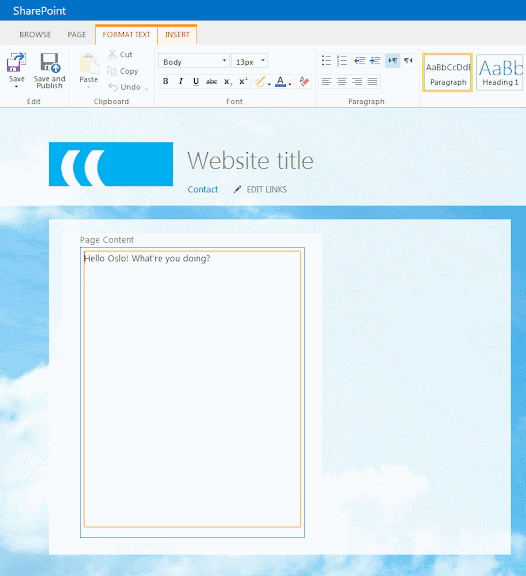Screen dimensions: 526x576
Task: Open the INSERT tab
Action: tap(177, 35)
